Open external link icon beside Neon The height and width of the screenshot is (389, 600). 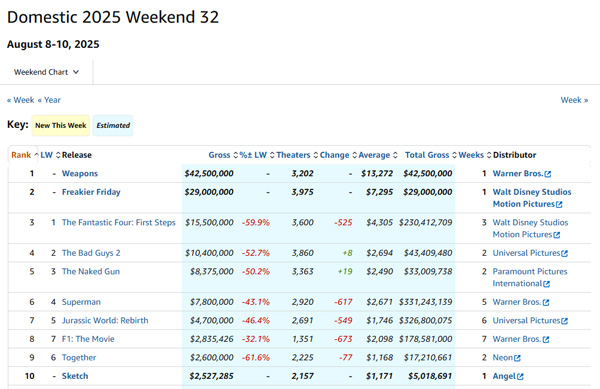coord(517,358)
